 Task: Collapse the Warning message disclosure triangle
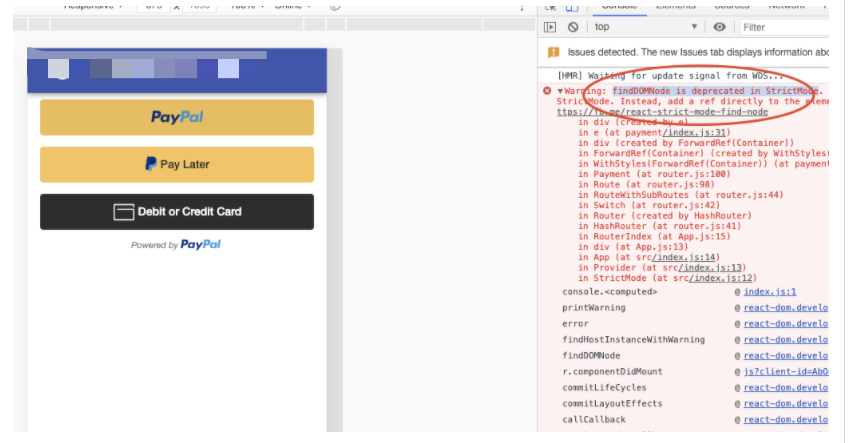560,91
